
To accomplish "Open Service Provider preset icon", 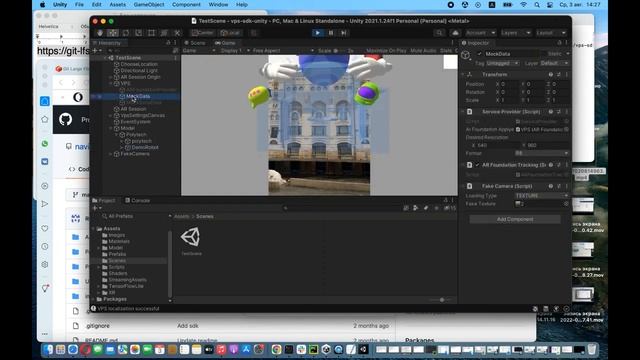I will coord(558,111).
